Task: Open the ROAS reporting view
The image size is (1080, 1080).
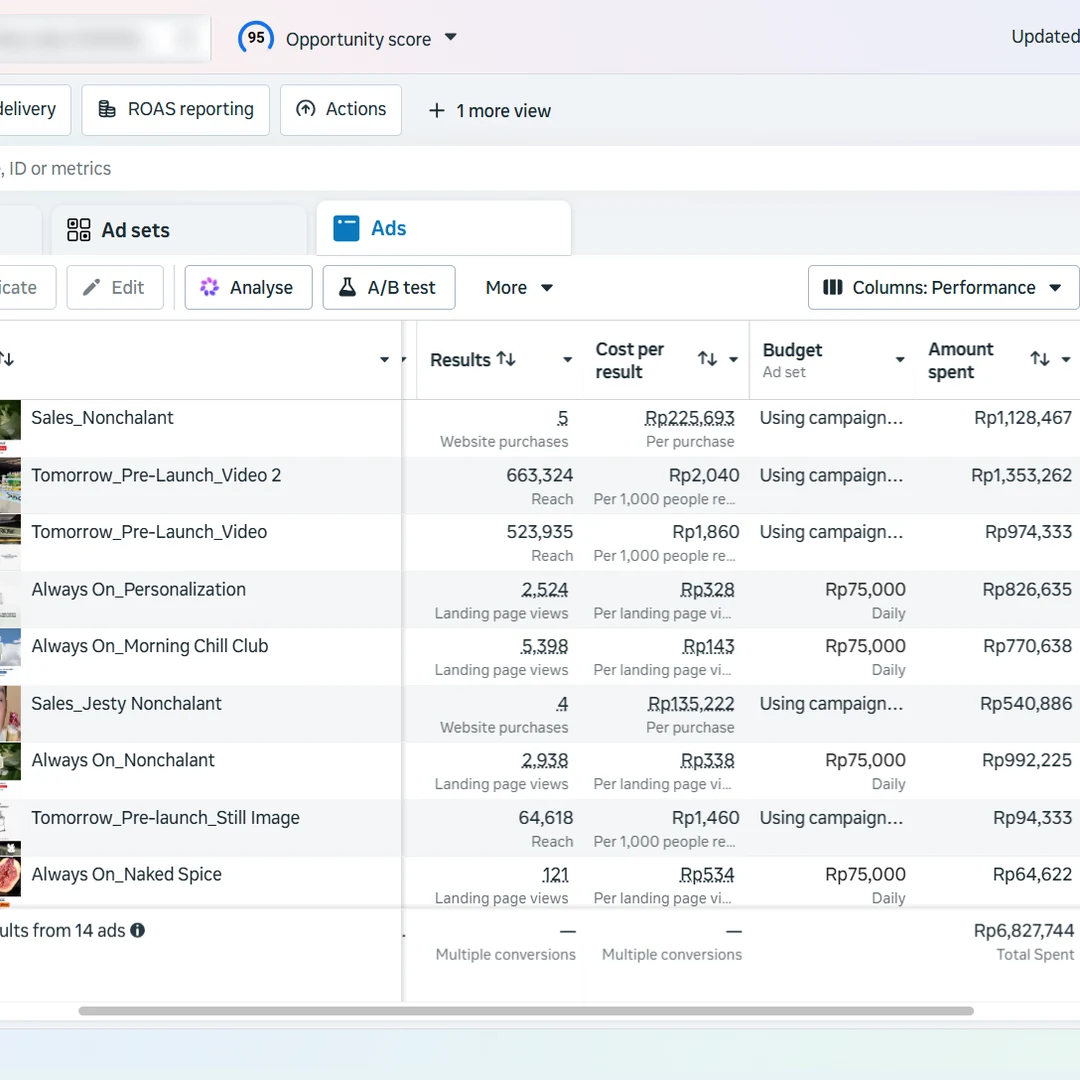Action: click(x=176, y=110)
